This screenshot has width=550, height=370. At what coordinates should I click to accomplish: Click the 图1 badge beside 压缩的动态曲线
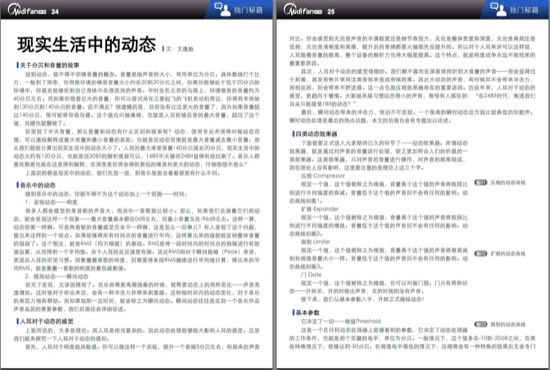coord(481,182)
